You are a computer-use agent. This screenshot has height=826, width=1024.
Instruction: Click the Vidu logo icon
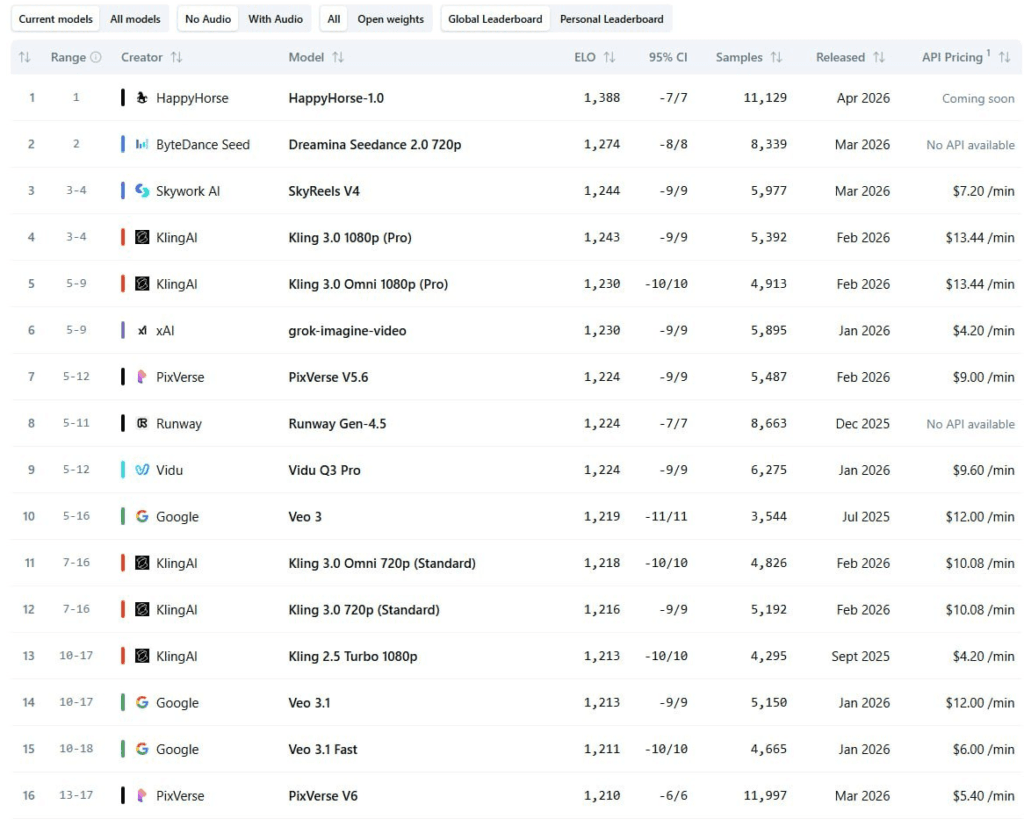[x=142, y=470]
